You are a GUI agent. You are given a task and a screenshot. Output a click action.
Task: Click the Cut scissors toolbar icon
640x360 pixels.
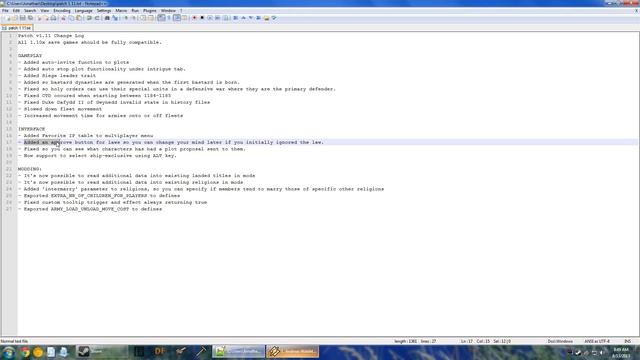pos(63,18)
